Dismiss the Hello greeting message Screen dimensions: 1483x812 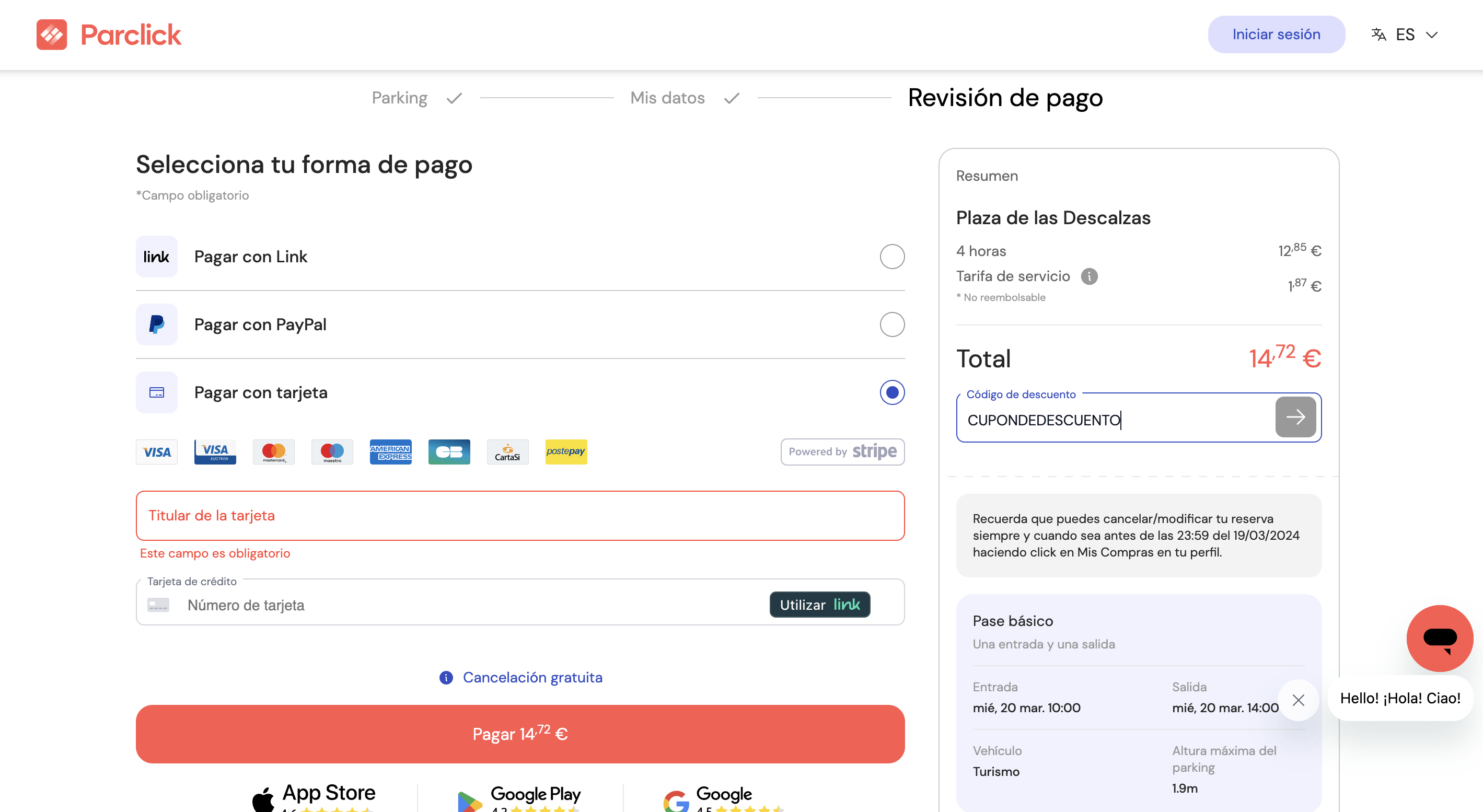[x=1299, y=700]
